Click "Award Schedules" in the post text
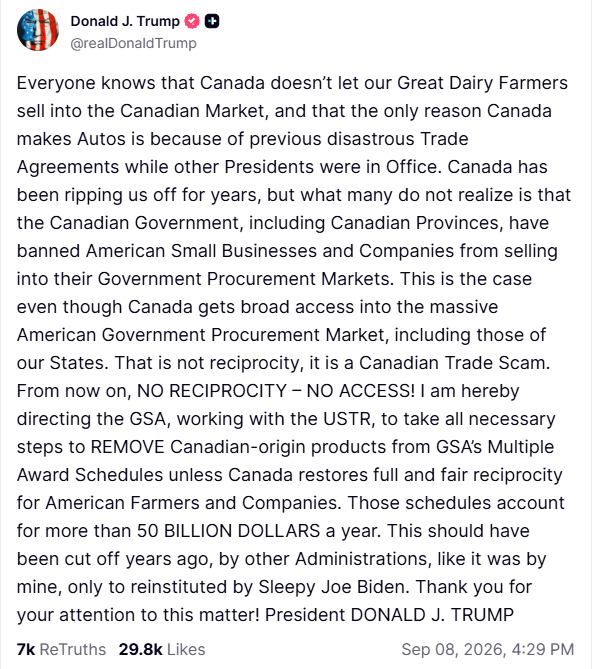594x669 pixels. coord(90,475)
